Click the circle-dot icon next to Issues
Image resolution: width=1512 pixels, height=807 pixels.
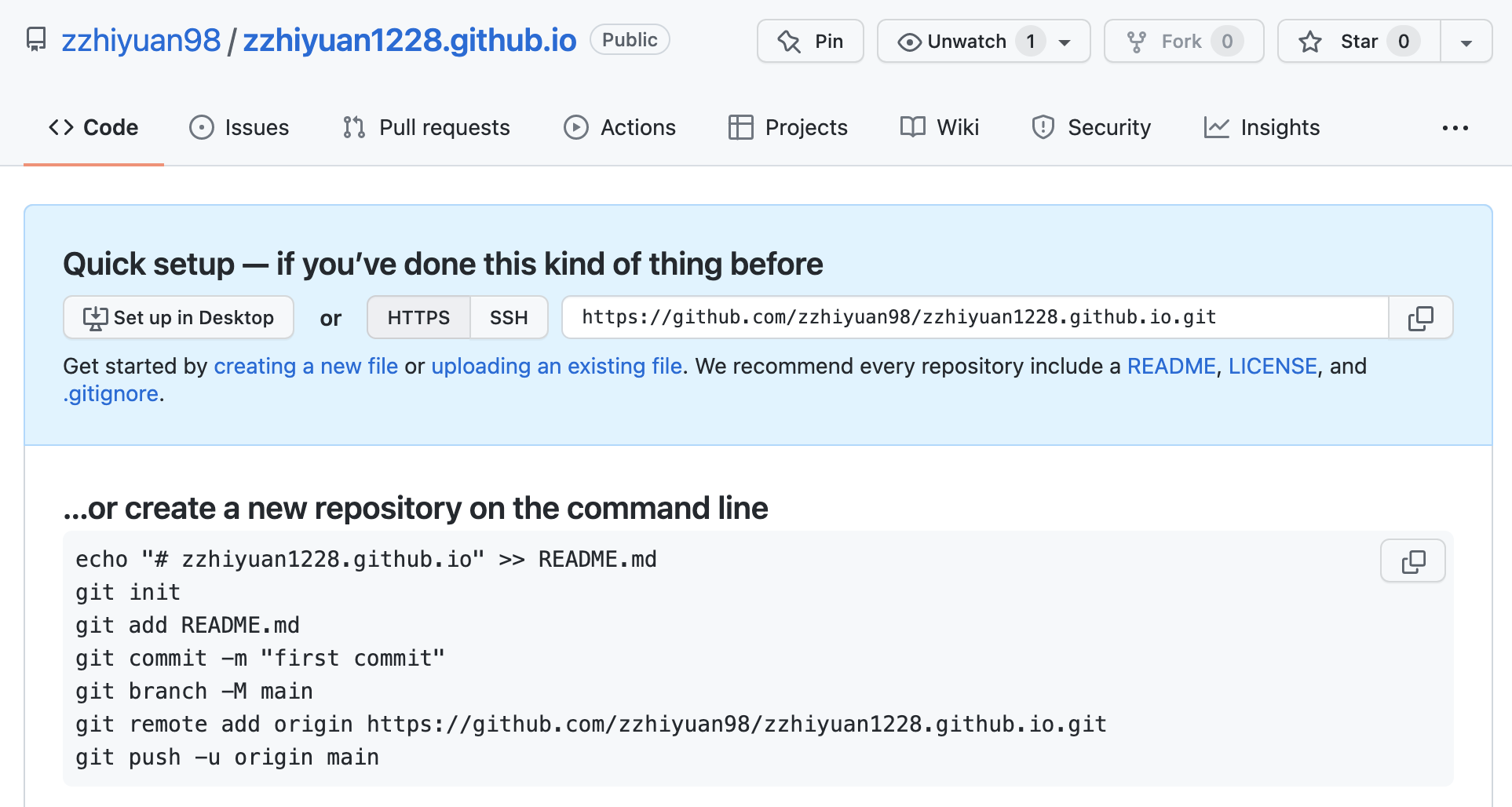(202, 127)
